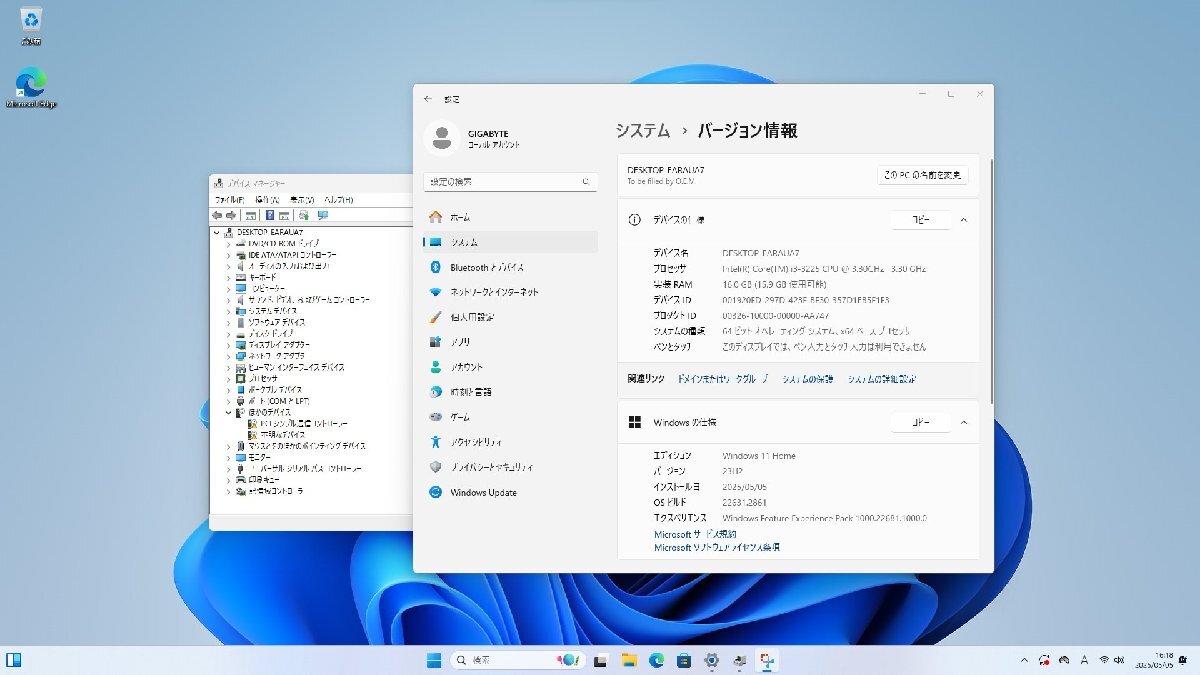The height and width of the screenshot is (675, 1200).
Task: Open 時刻と言語 in Settings sidebar
Action: pyautogui.click(x=510, y=392)
